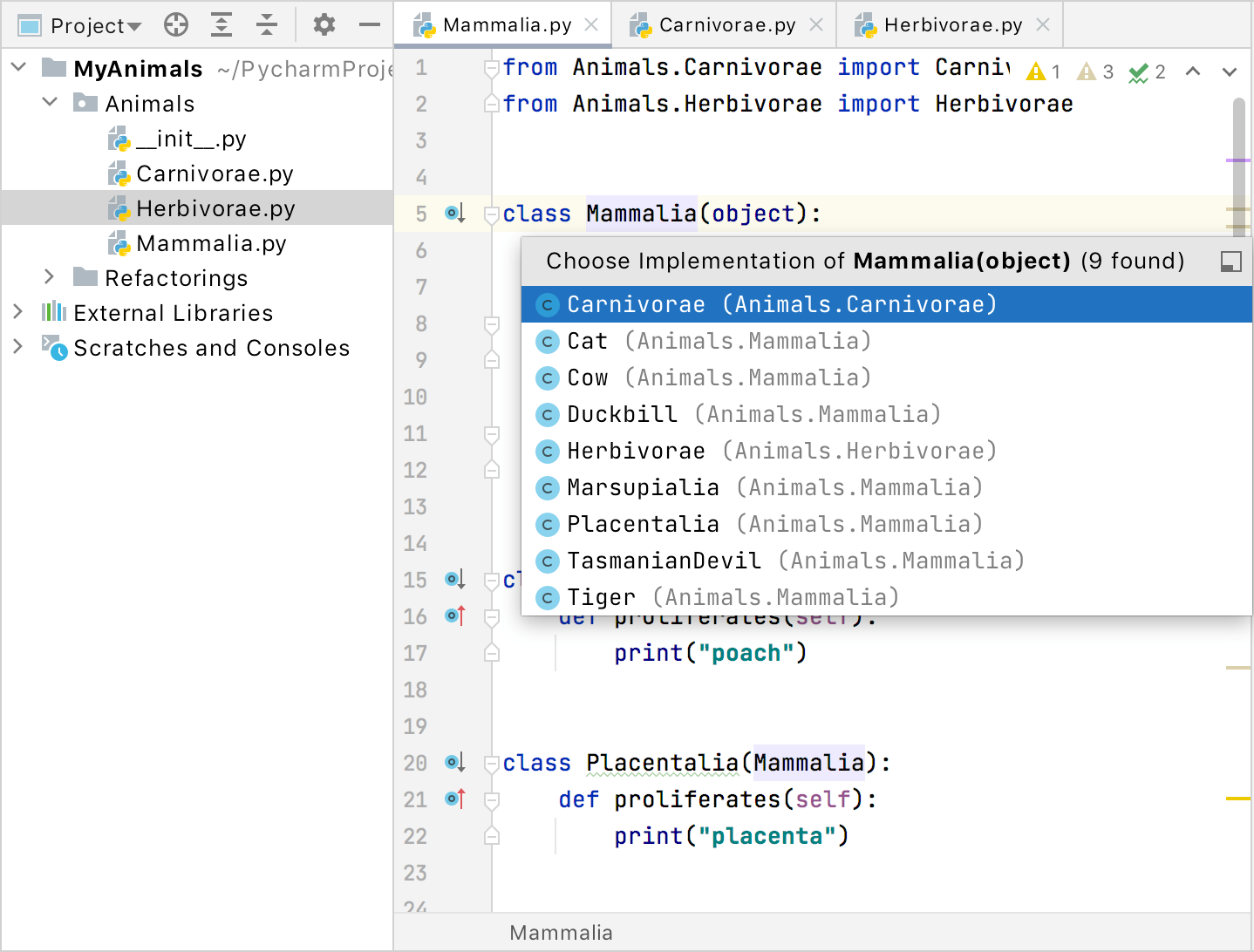Screen dimensions: 1254x952
Task: Open implementation popup as tool window
Action: [1230, 261]
